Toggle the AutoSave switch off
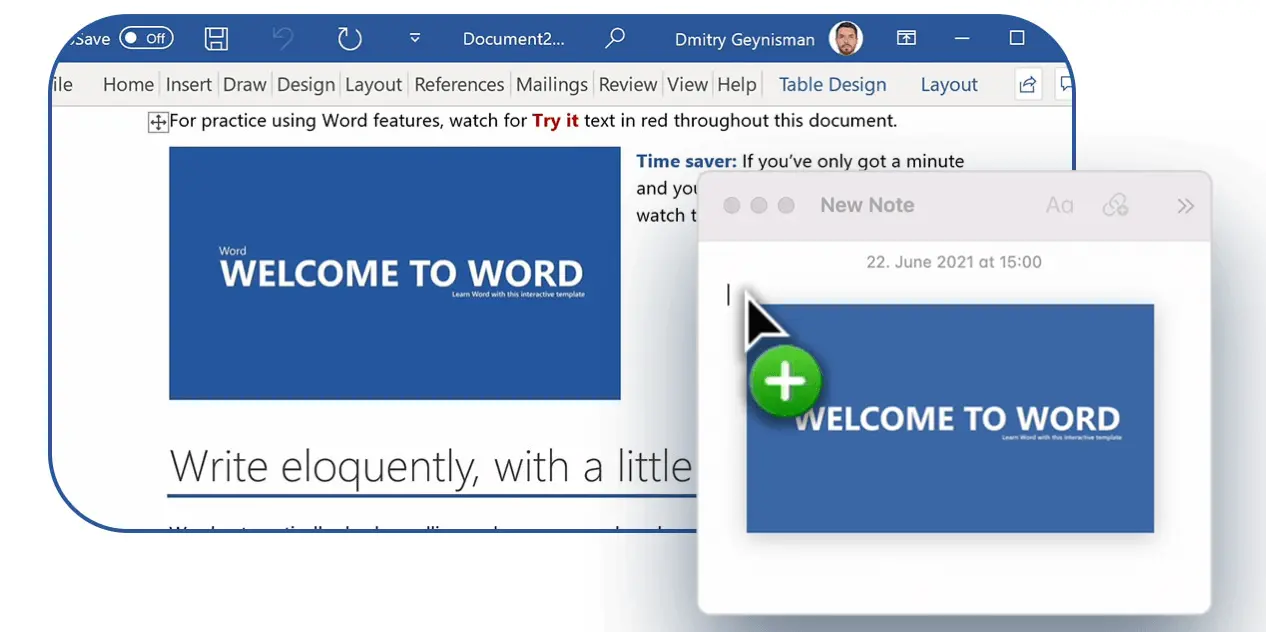This screenshot has width=1266, height=632. pyautogui.click(x=146, y=39)
